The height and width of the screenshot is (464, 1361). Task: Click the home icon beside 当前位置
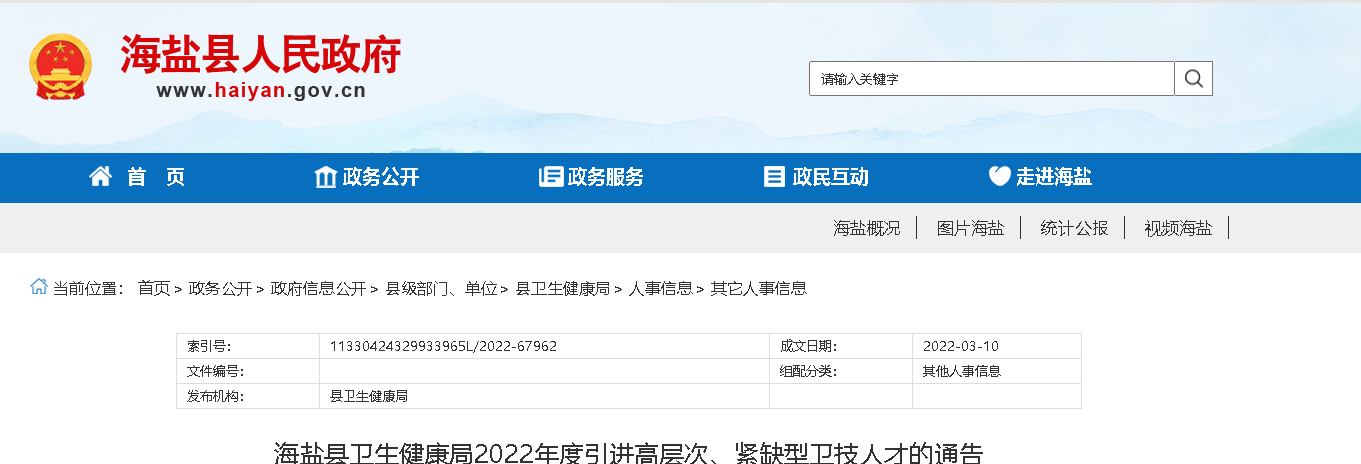(x=39, y=287)
